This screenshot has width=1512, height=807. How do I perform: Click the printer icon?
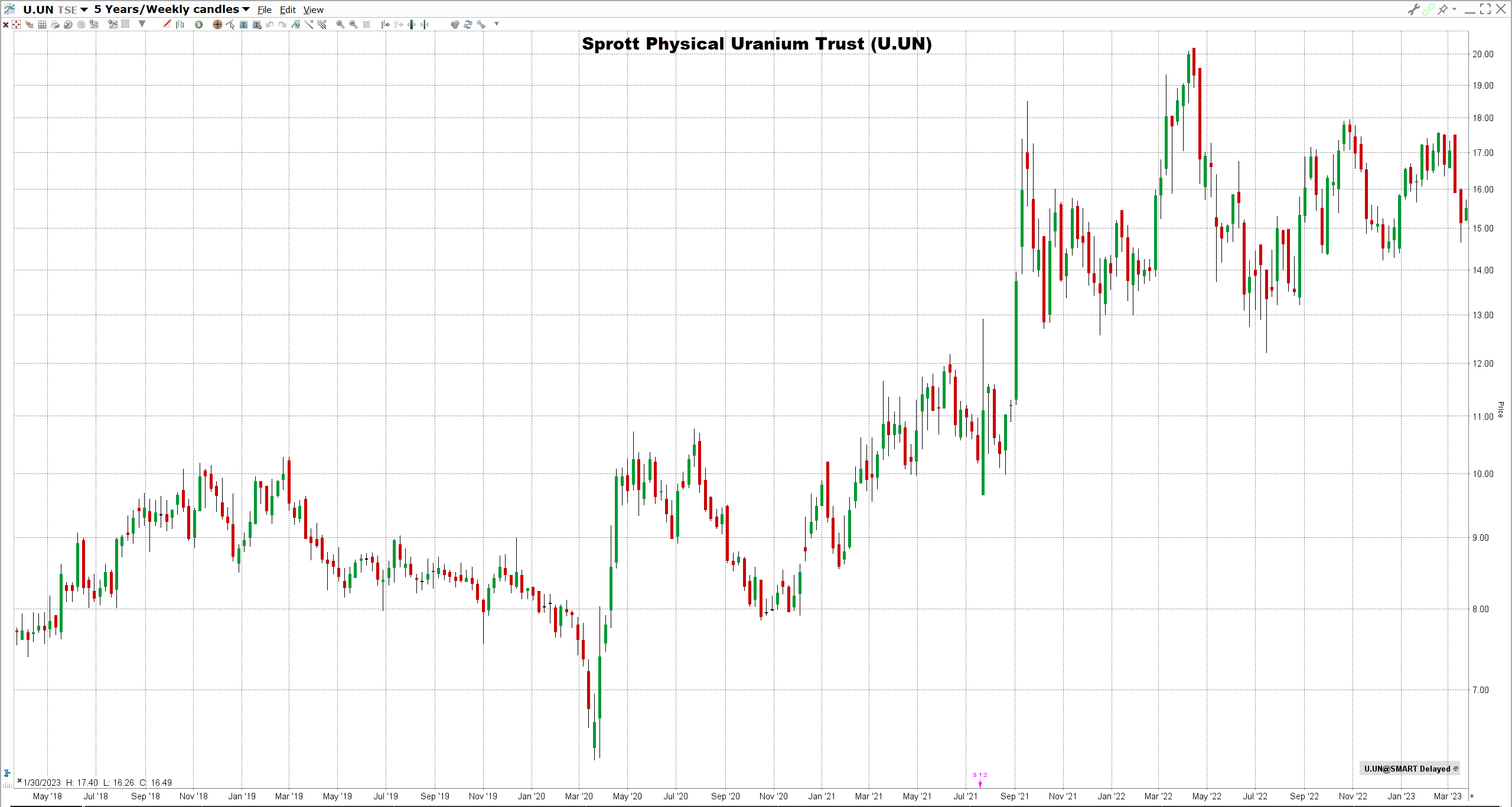coord(55,24)
